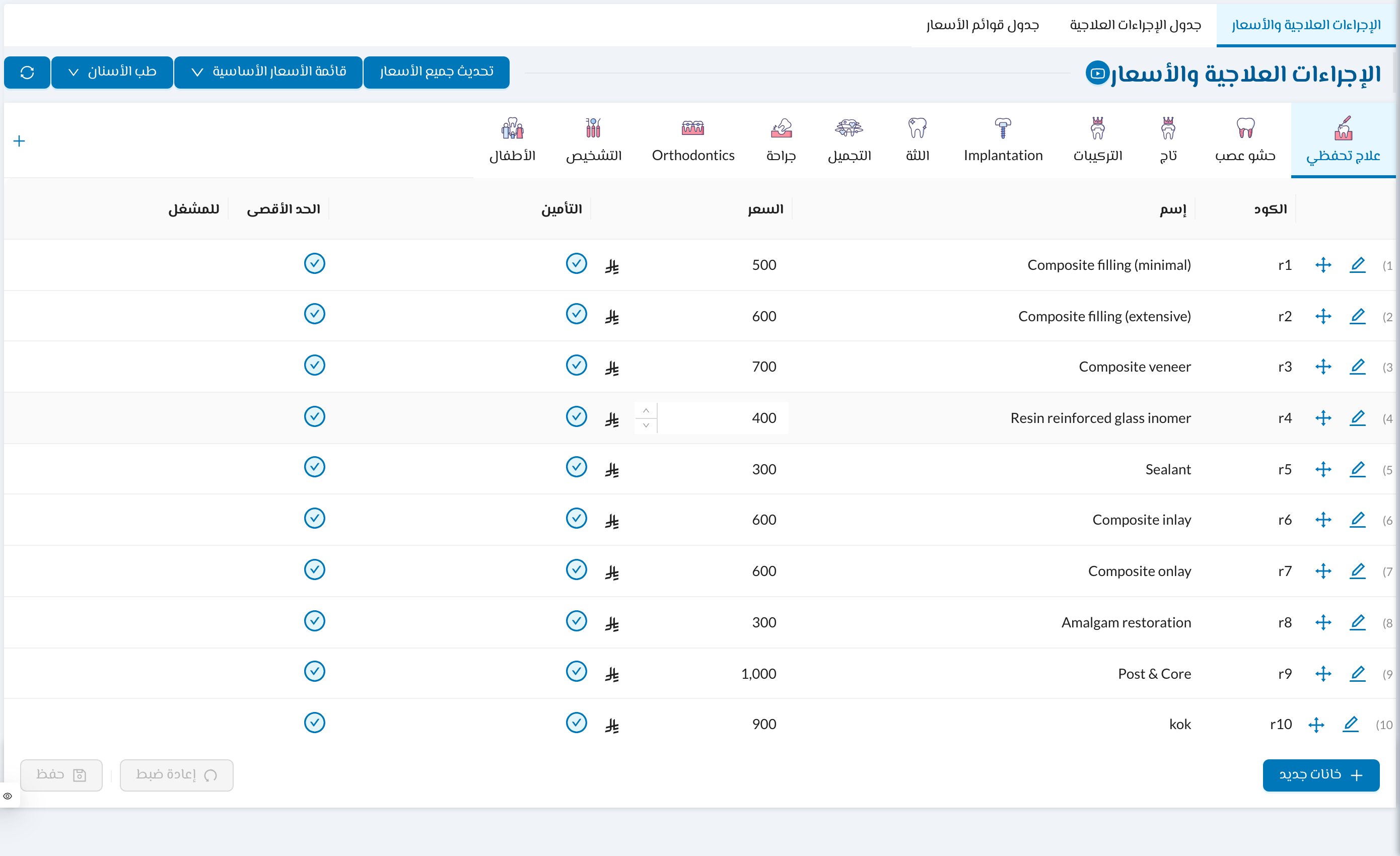The image size is (1400, 856).
Task: Add a new category with the plus icon
Action: pos(19,141)
